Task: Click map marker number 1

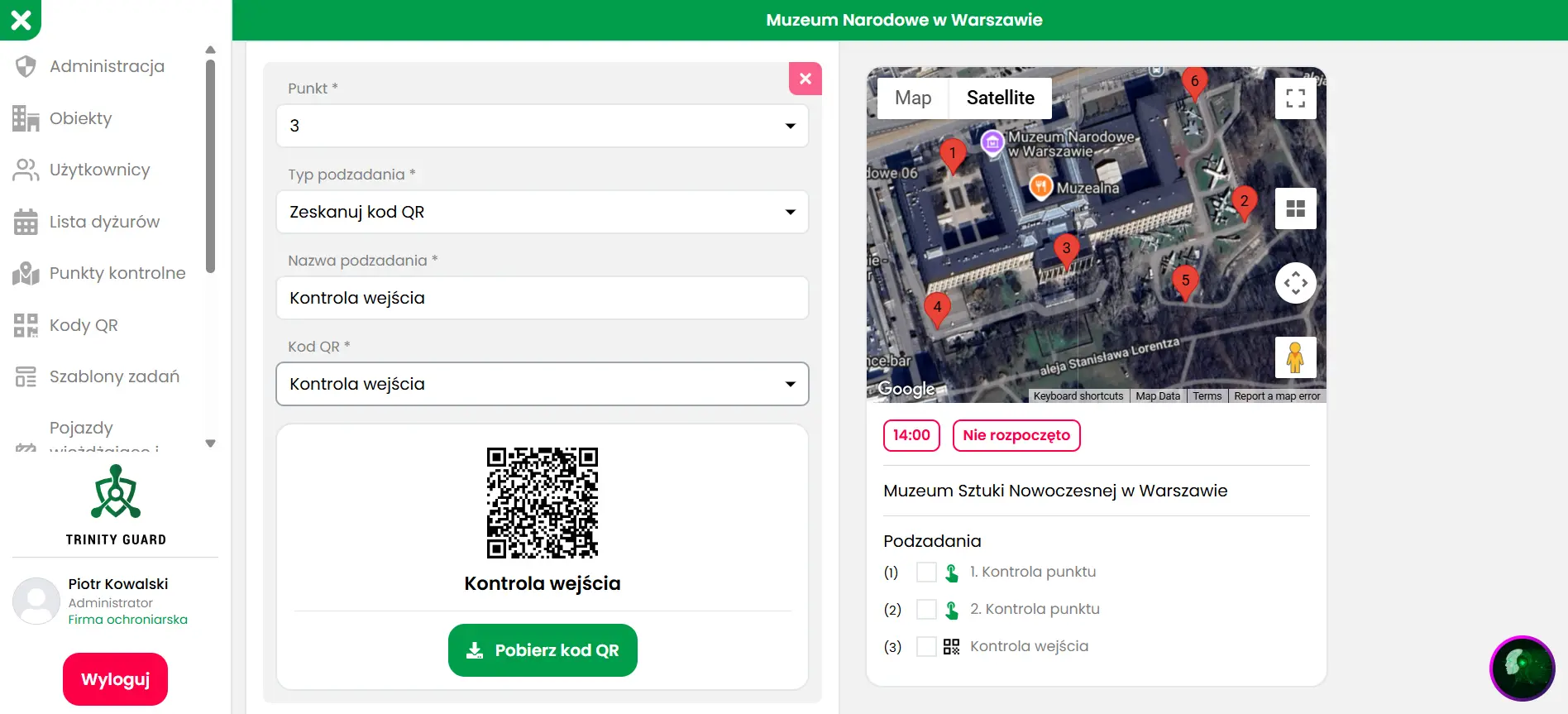Action: [x=953, y=156]
